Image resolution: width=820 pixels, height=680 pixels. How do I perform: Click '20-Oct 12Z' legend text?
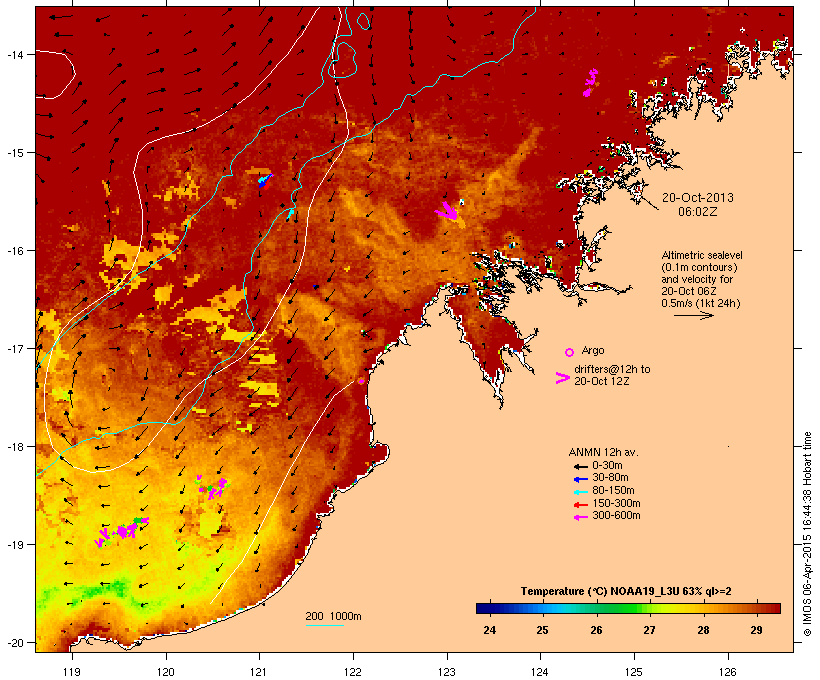click(x=602, y=381)
